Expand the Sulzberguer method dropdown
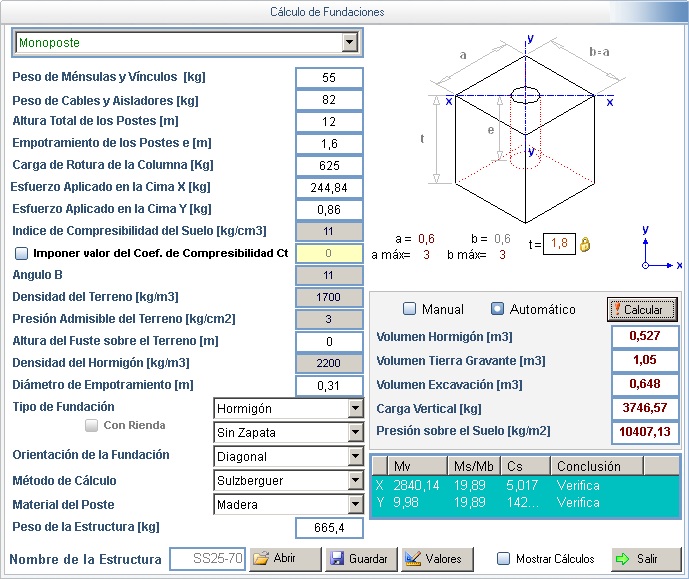 pyautogui.click(x=355, y=481)
